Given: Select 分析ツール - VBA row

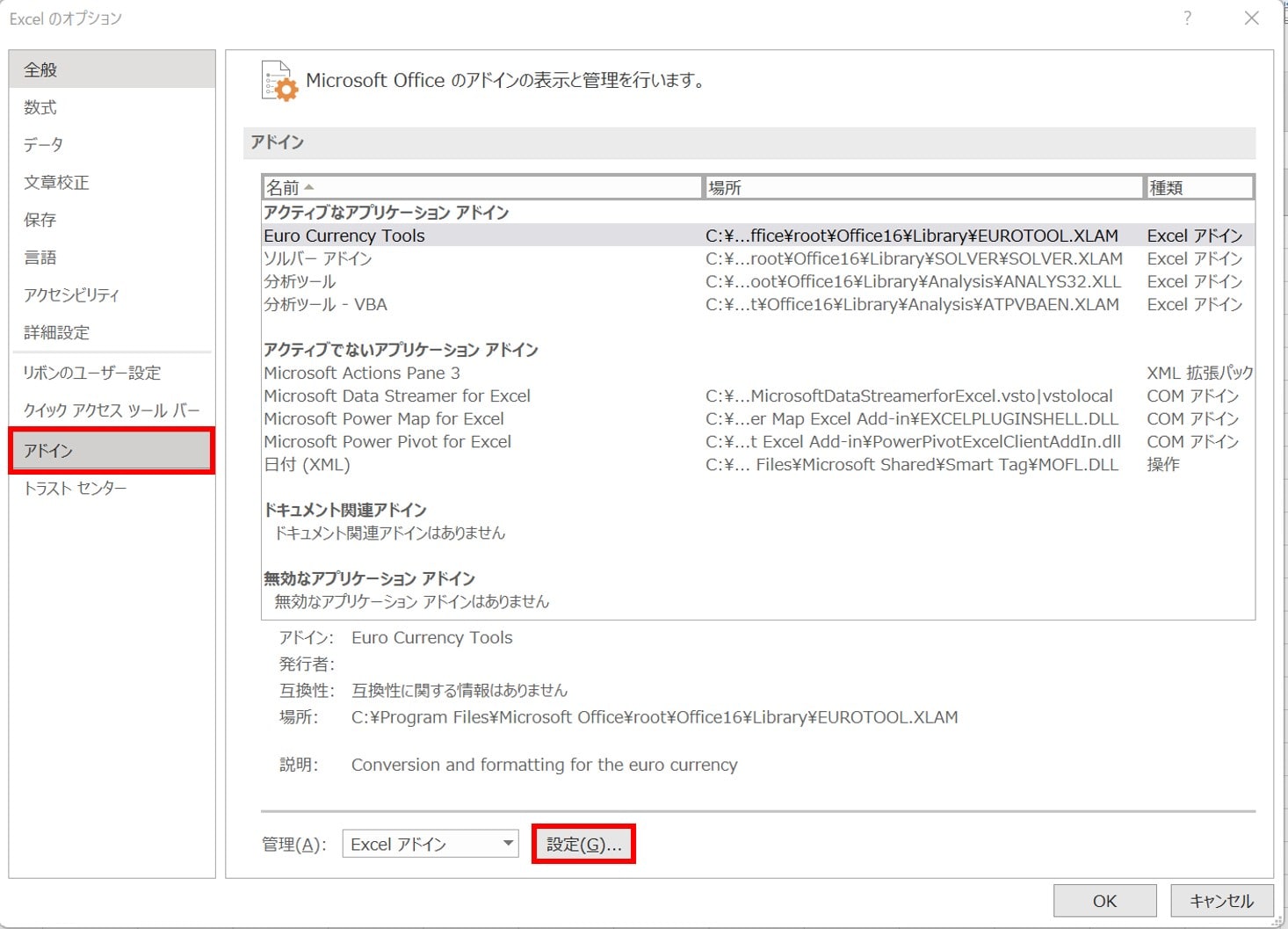Looking at the screenshot, I should tap(758, 304).
